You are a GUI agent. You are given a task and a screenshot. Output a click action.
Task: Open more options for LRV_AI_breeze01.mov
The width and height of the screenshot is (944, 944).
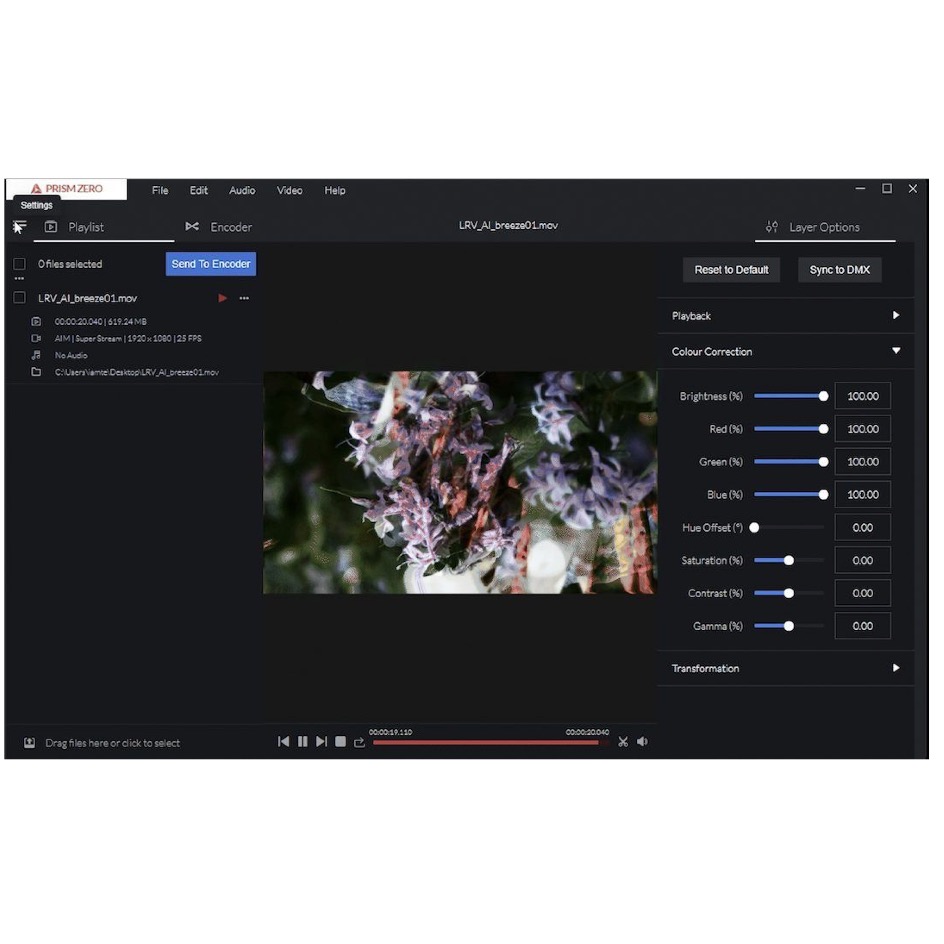tap(244, 298)
